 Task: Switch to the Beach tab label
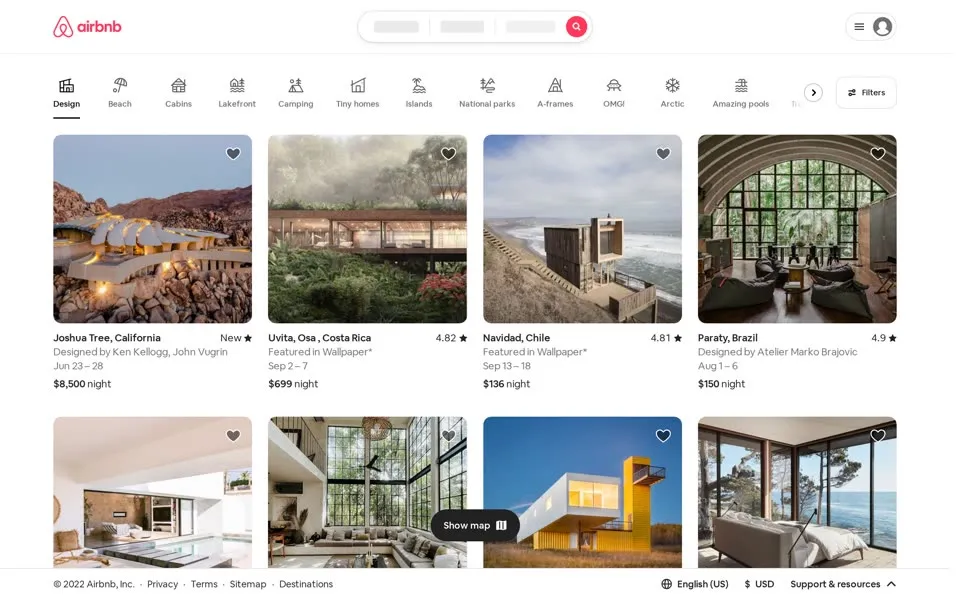120,104
